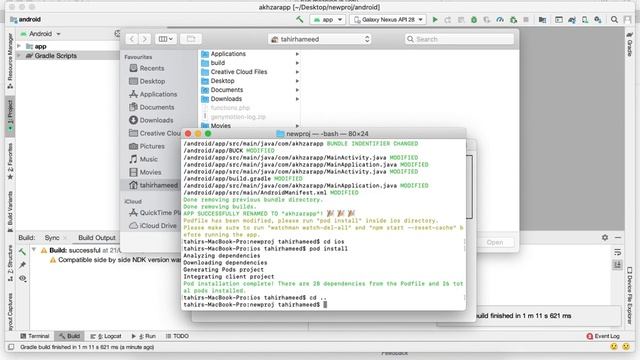Select the Build Output tab
Viewport: 640px width, 360px height.
pos(97,238)
